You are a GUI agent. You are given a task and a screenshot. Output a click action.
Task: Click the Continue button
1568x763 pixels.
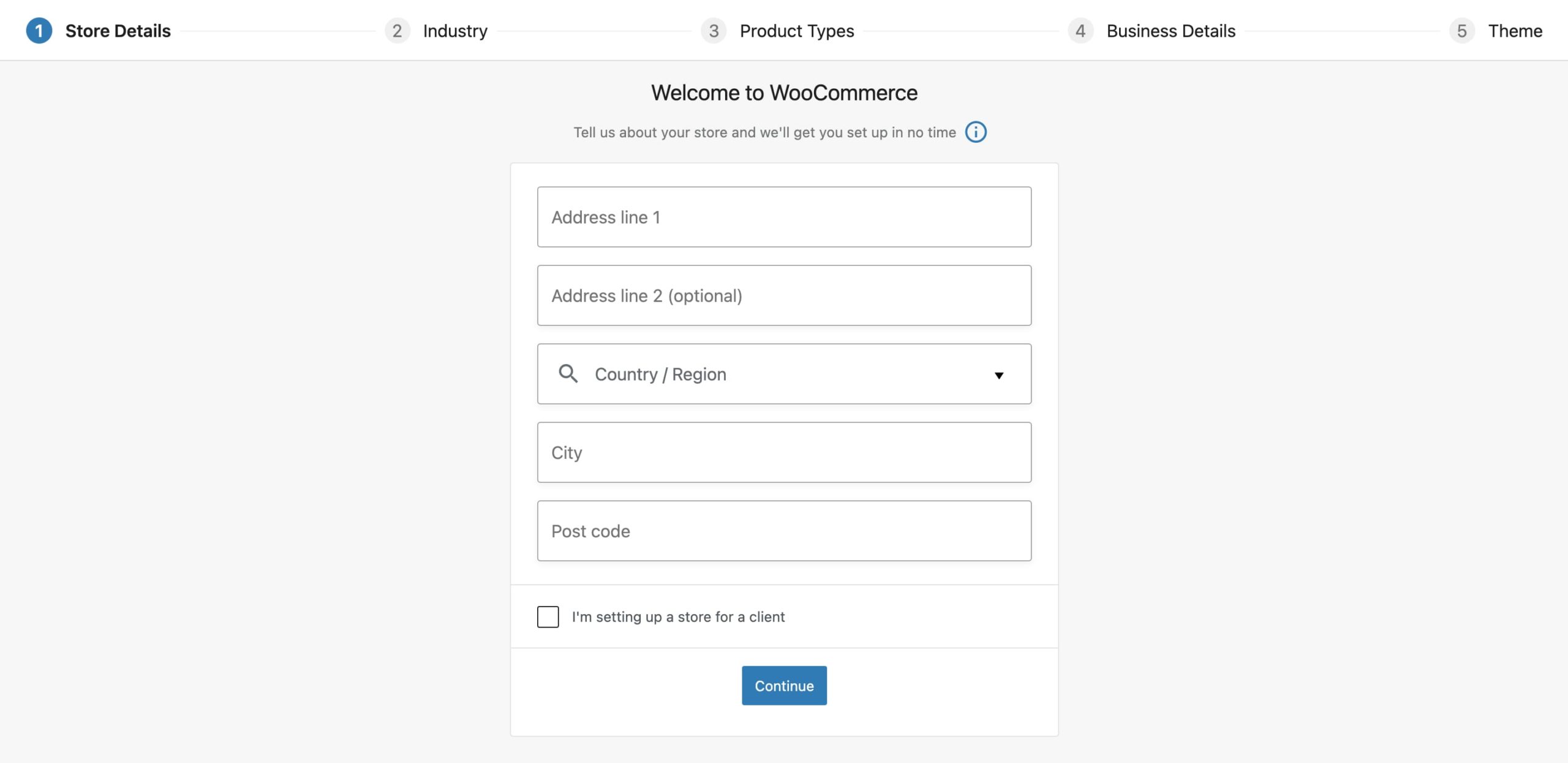784,686
